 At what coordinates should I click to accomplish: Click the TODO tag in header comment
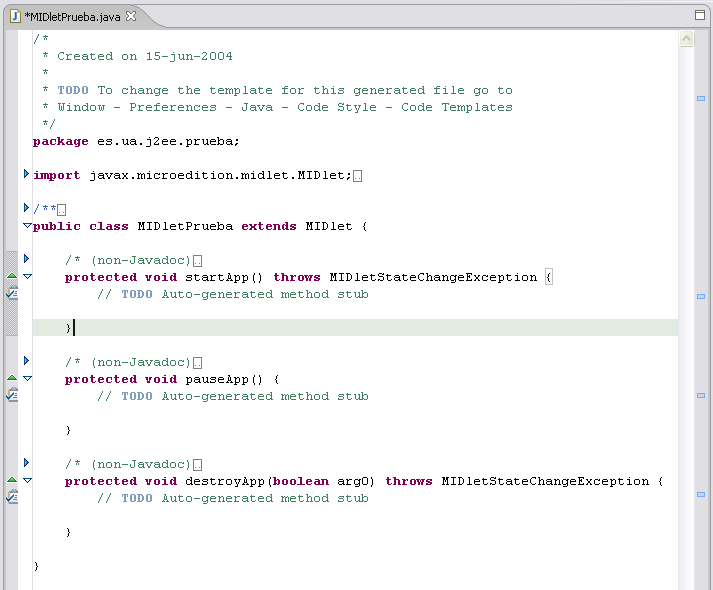tap(73, 90)
